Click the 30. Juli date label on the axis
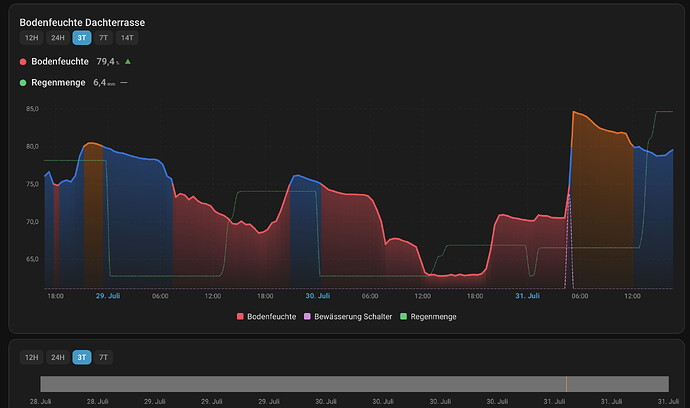 coord(318,296)
